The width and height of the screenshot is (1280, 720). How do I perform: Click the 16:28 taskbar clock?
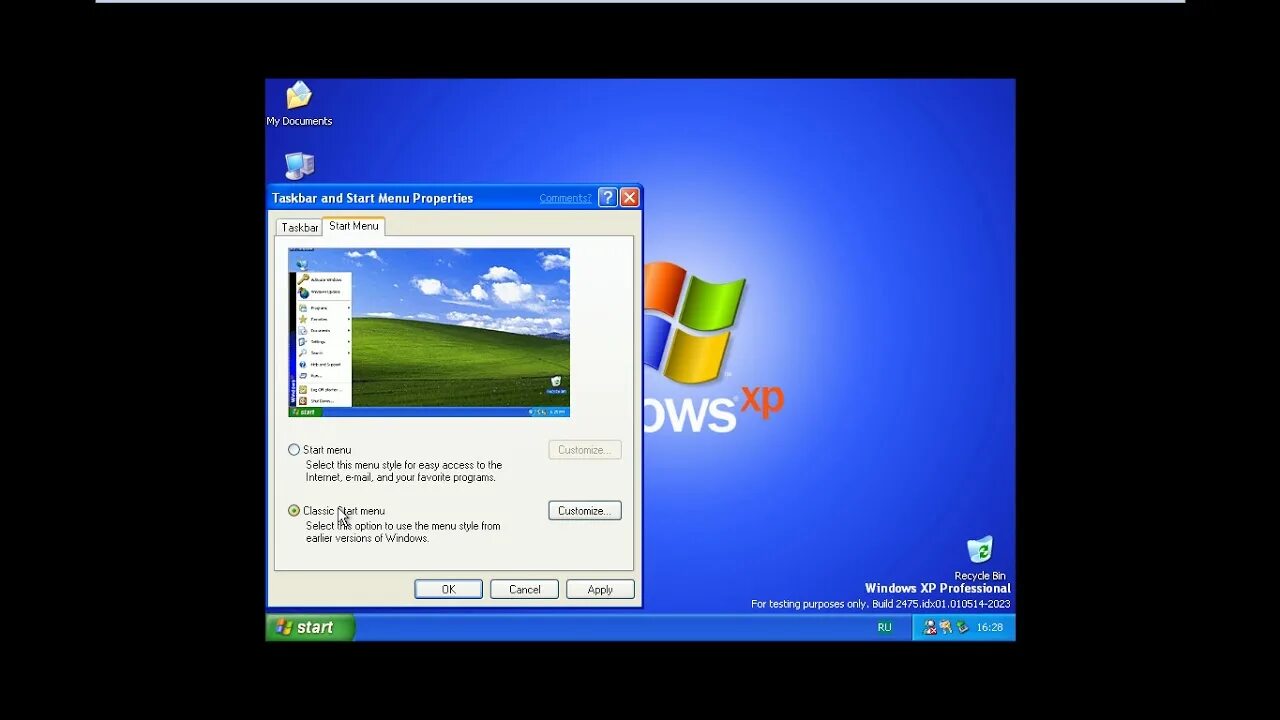989,627
